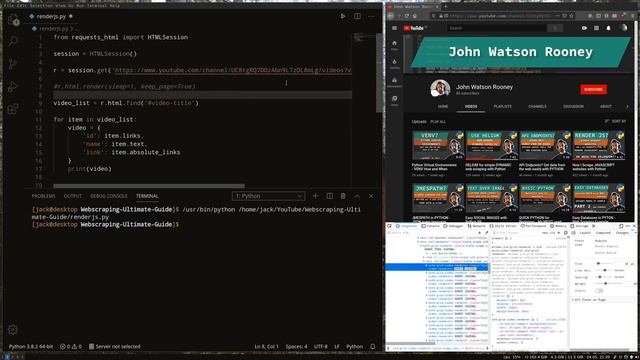This screenshot has height=360, width=640.
Task: Open Subscriptions in the YouTube sidebar
Action: [394, 82]
